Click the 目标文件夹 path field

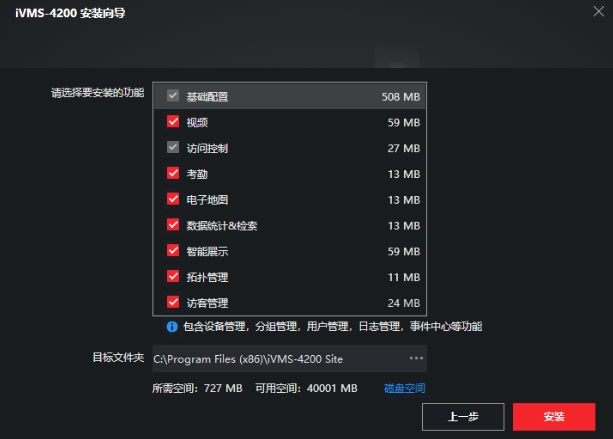pos(290,358)
